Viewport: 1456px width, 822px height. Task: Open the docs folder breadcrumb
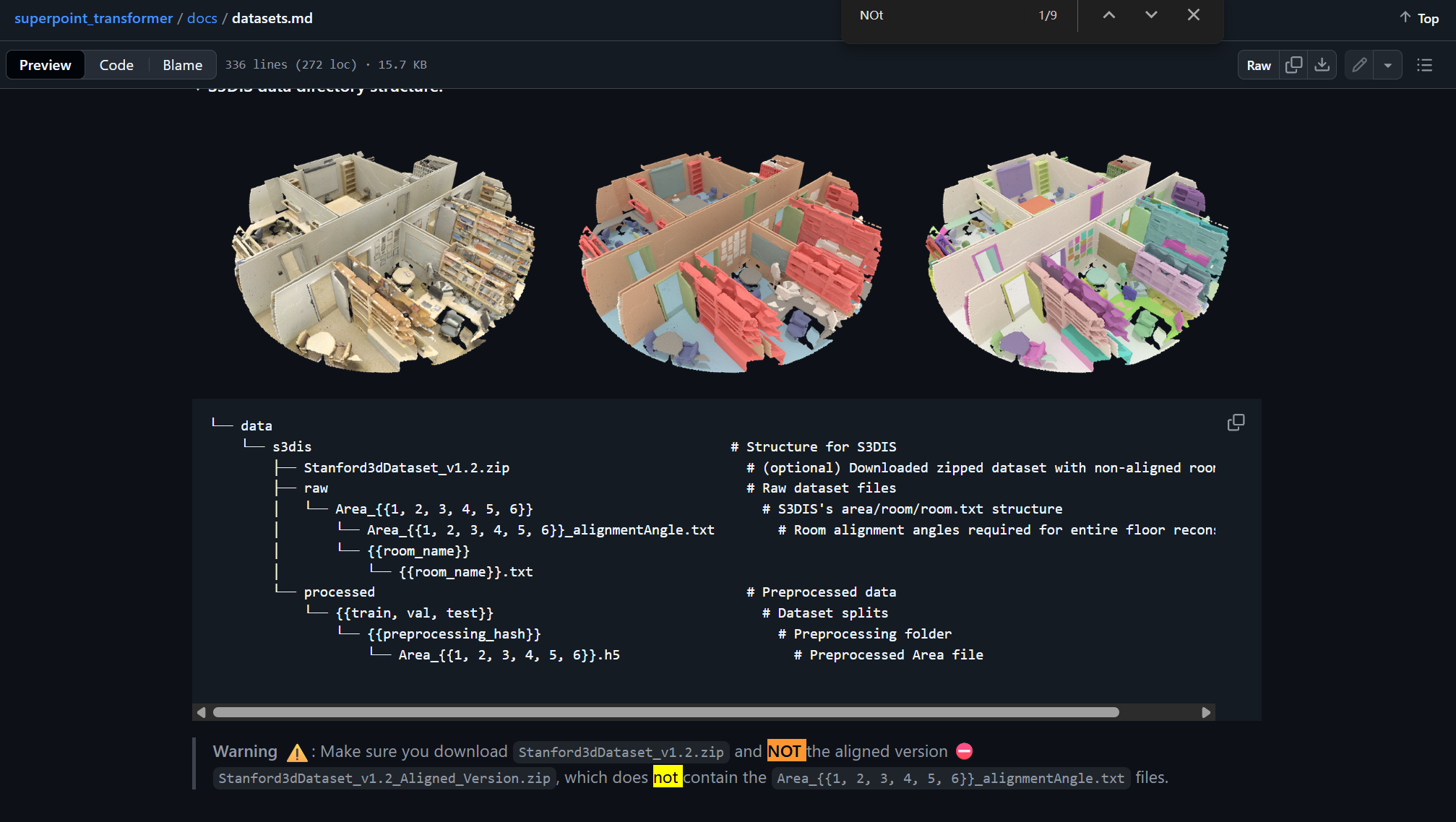pyautogui.click(x=202, y=18)
